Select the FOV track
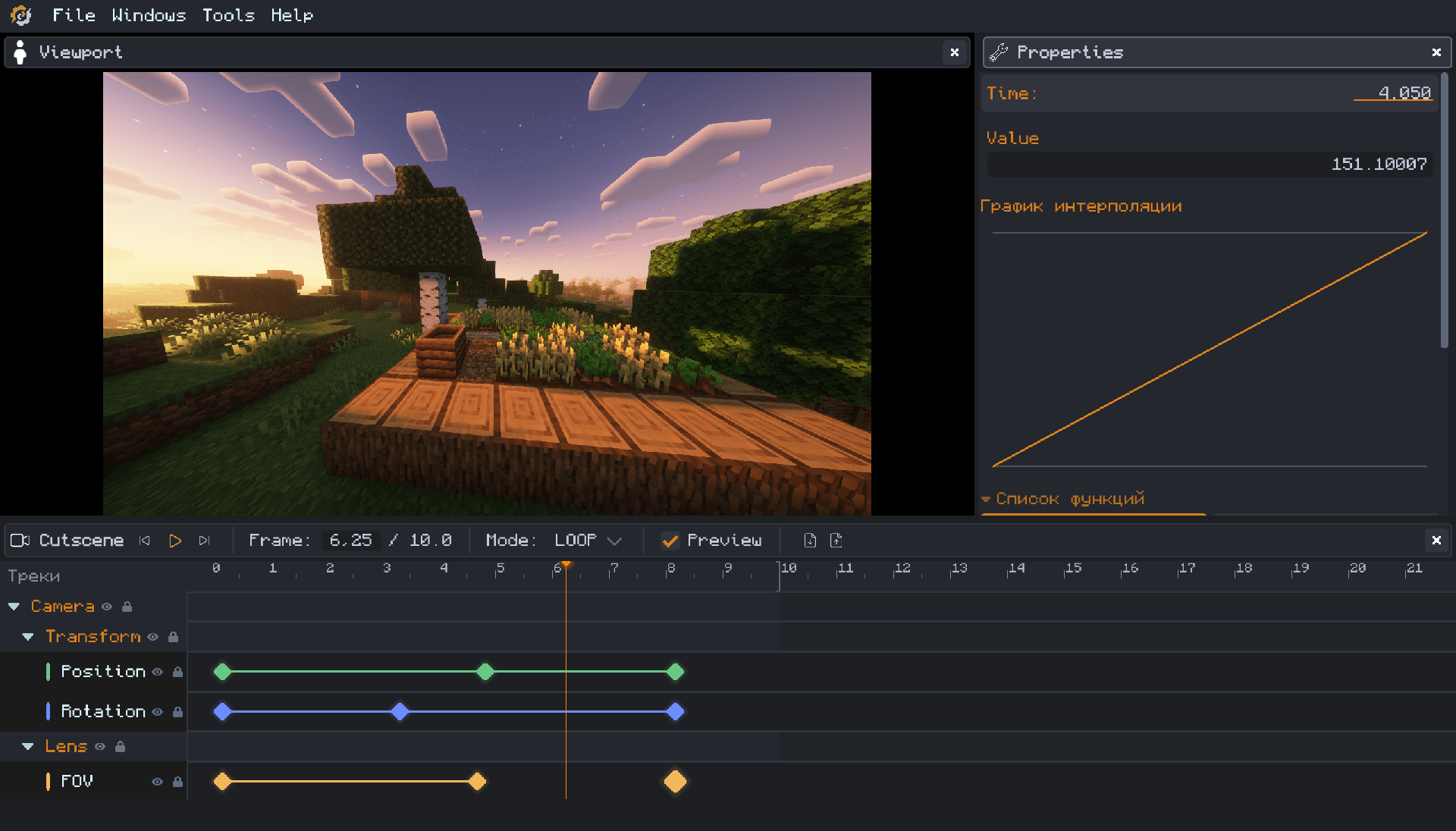 click(77, 781)
